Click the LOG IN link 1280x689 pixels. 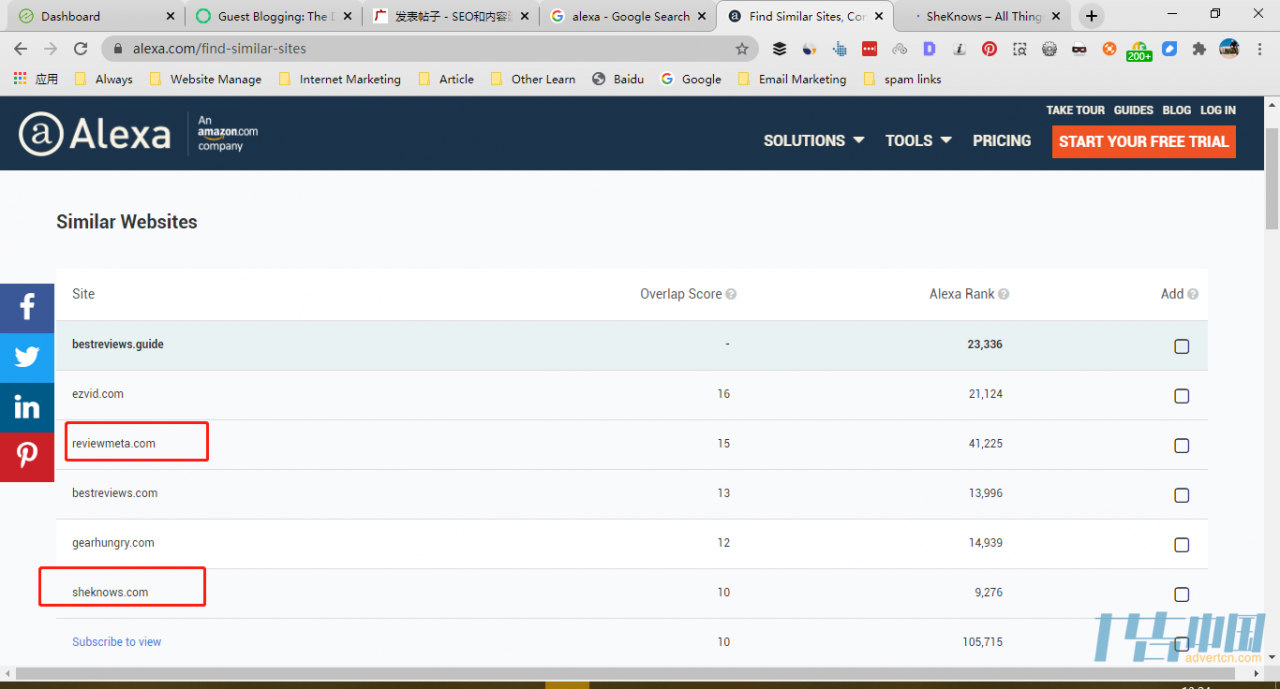point(1218,110)
